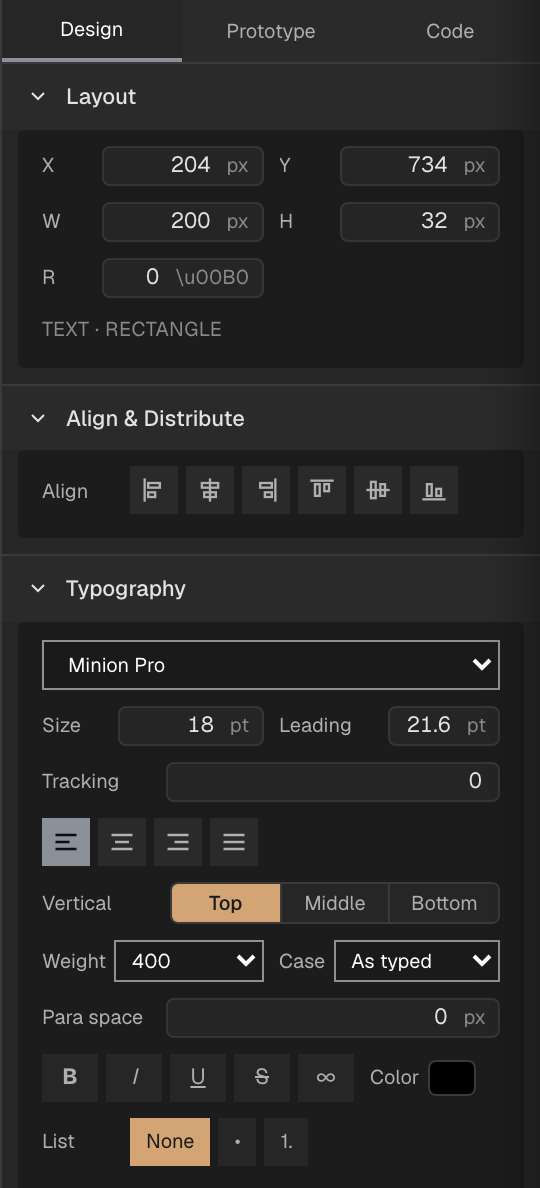
Task: Click the Align & Distribute title
Action: coord(155,419)
